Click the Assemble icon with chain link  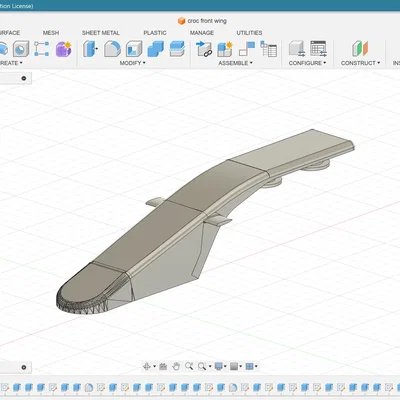(204, 49)
